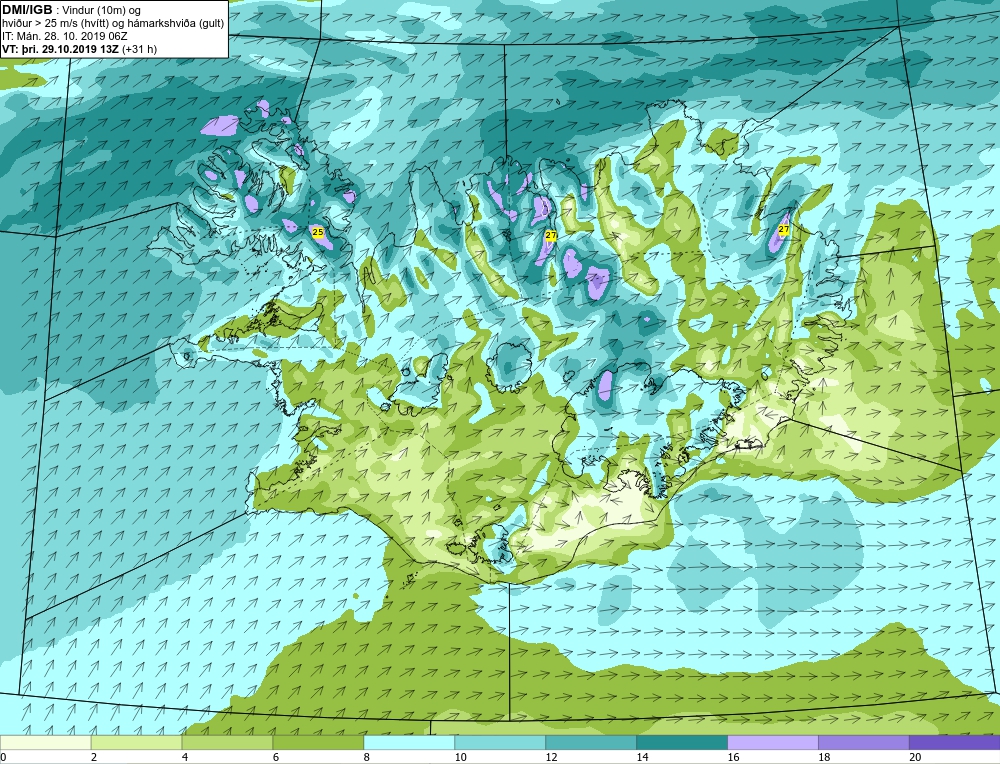Screen dimensions: 1000x764
Task: Click the yellow 27 gust label in east Iceland
Action: [x=784, y=229]
